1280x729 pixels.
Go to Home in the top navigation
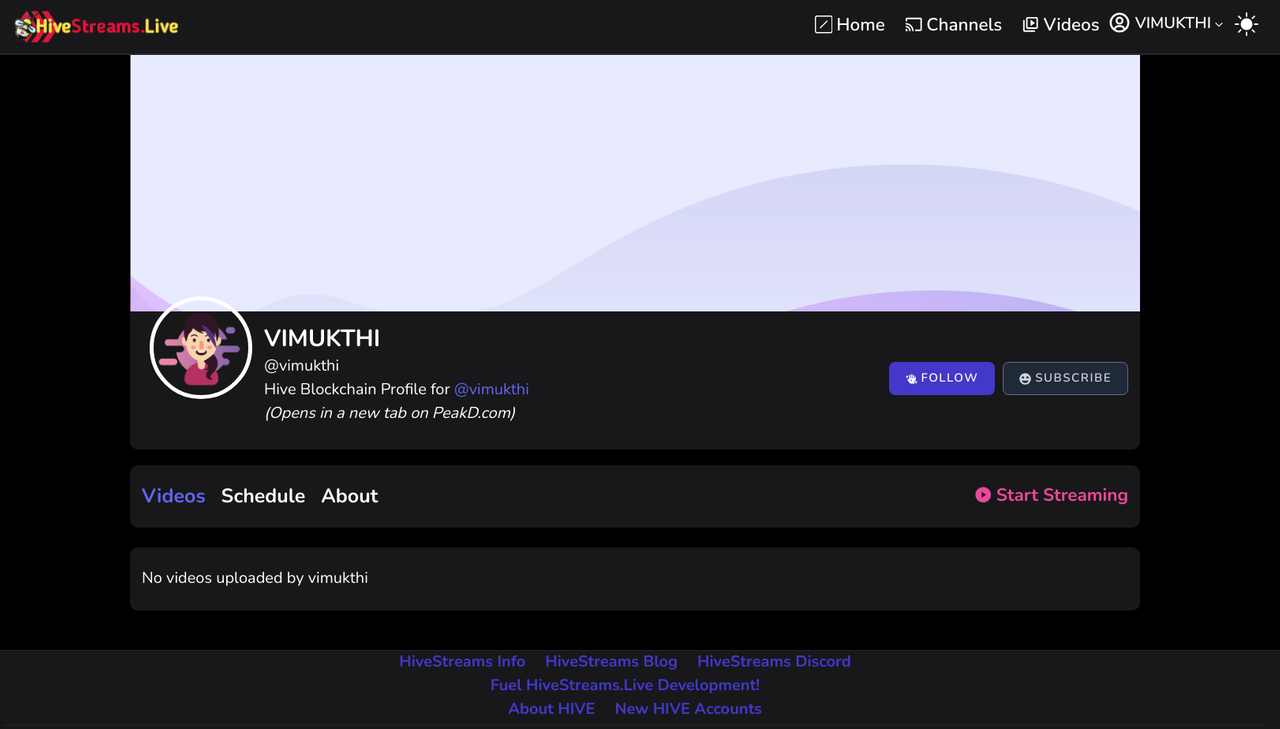(850, 24)
